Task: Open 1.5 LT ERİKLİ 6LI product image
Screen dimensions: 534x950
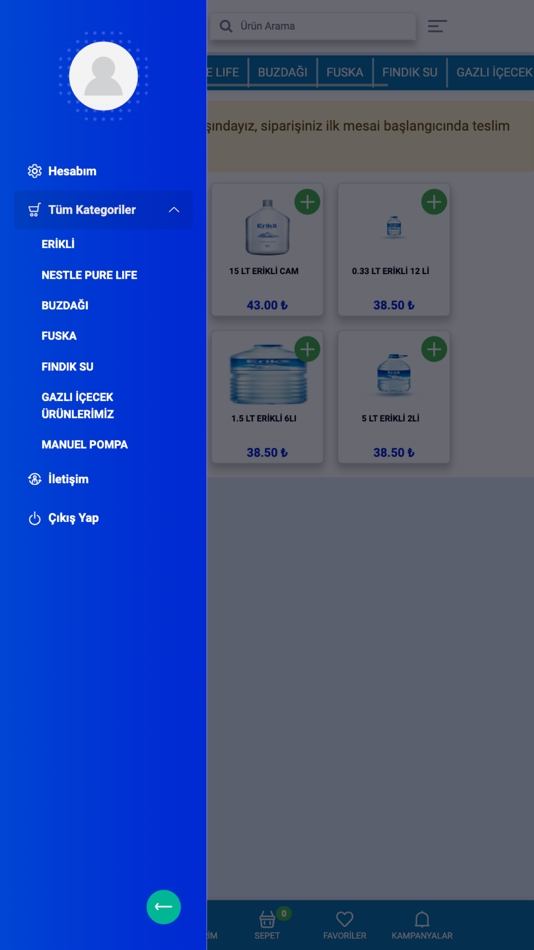Action: [x=268, y=374]
